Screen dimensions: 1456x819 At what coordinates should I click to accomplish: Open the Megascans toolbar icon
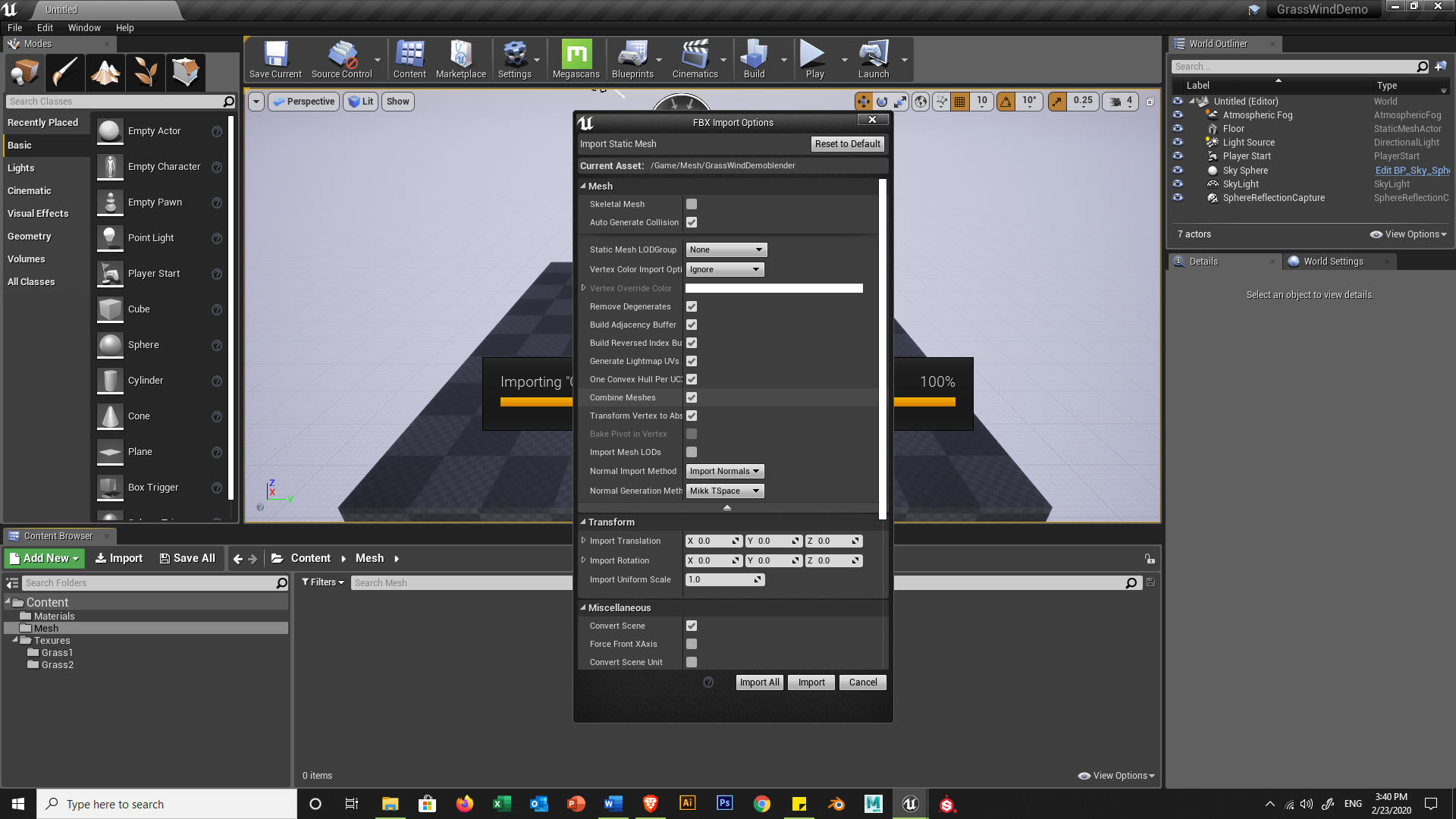coord(576,59)
